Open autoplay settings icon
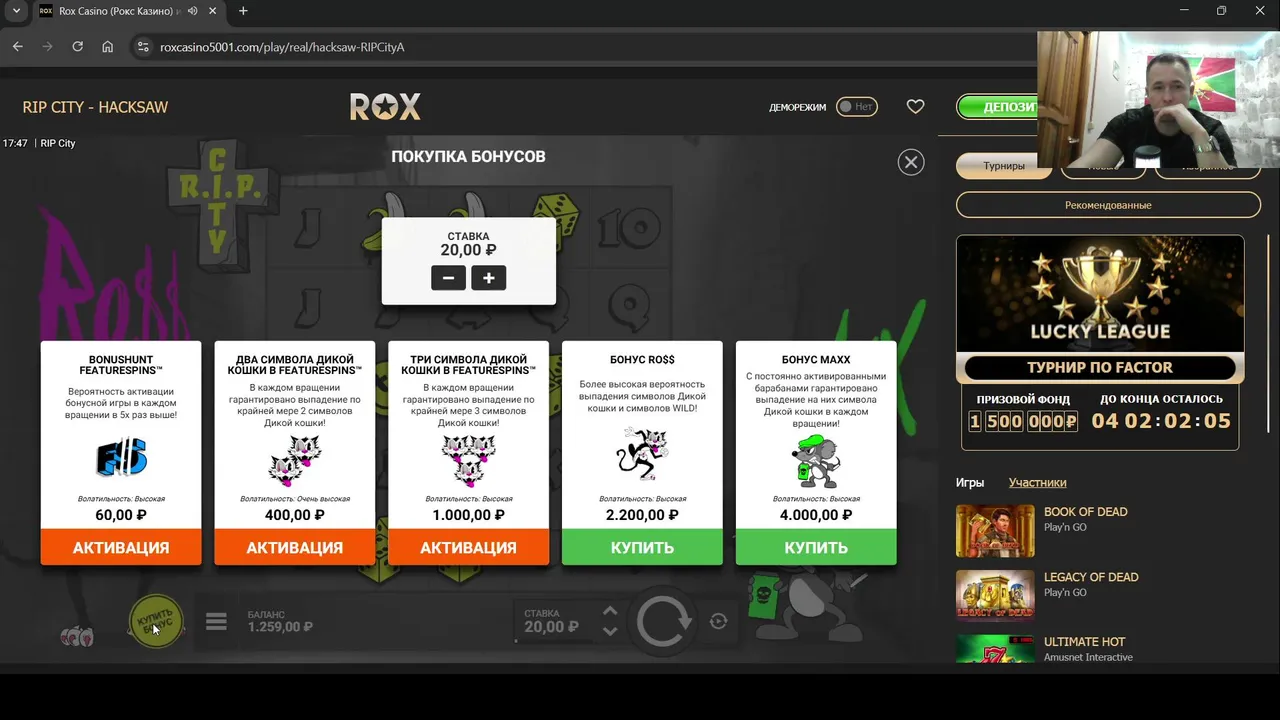1280x720 pixels. 718,622
